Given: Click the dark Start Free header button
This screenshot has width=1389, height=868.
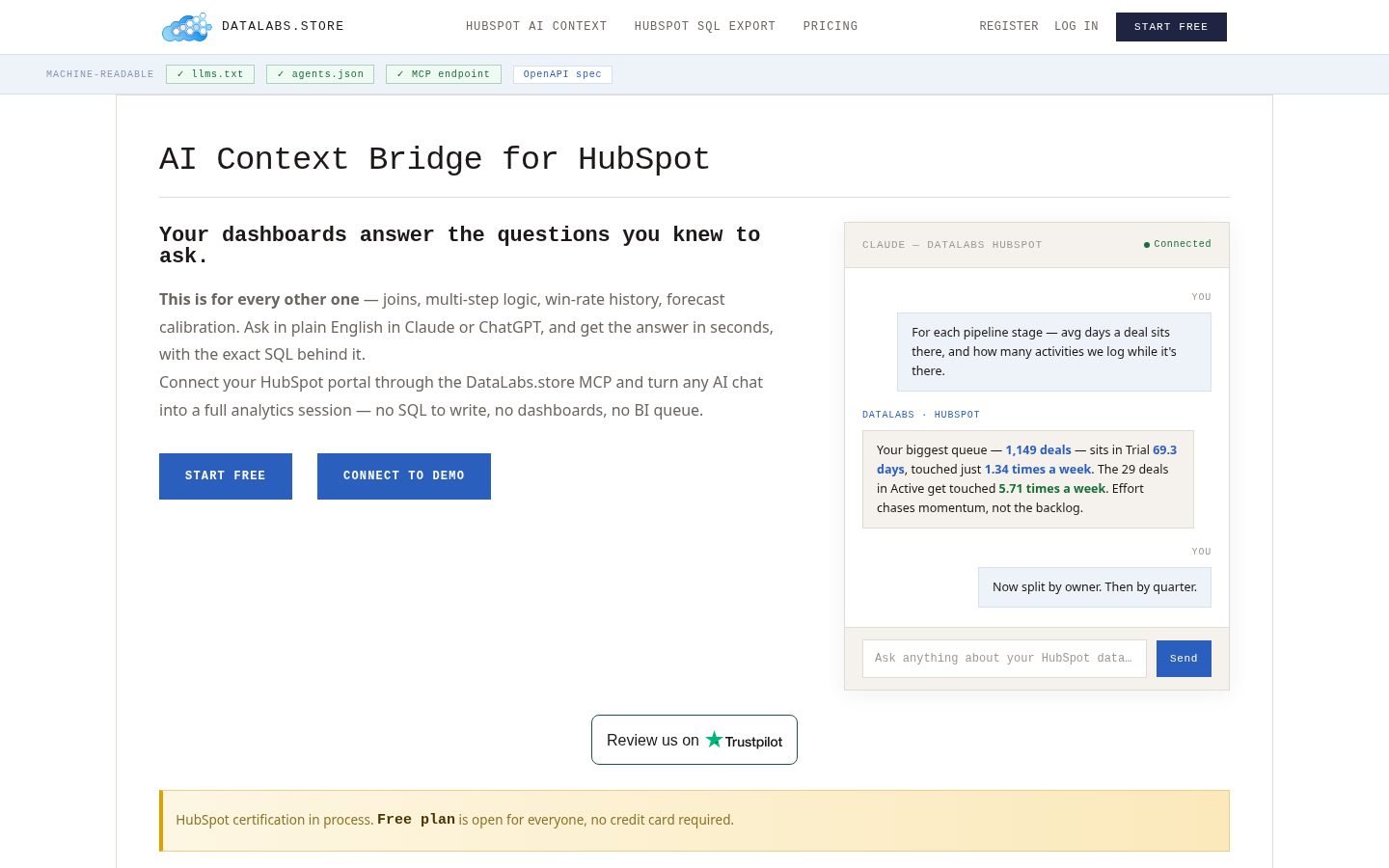Looking at the screenshot, I should coord(1171,27).
